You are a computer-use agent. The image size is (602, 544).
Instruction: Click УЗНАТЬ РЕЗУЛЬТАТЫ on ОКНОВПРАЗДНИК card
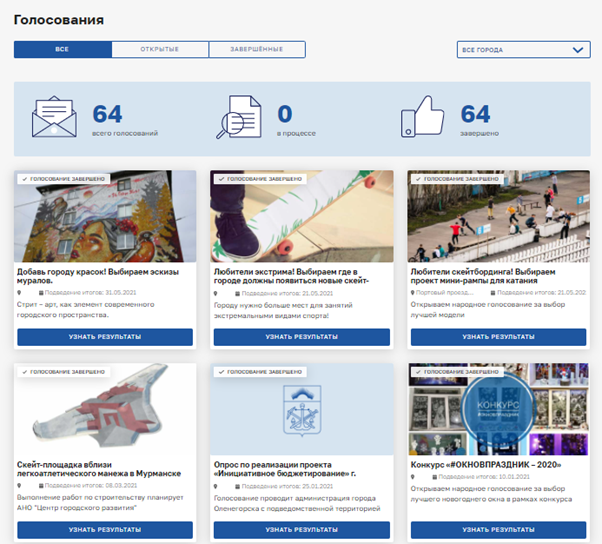click(x=498, y=530)
